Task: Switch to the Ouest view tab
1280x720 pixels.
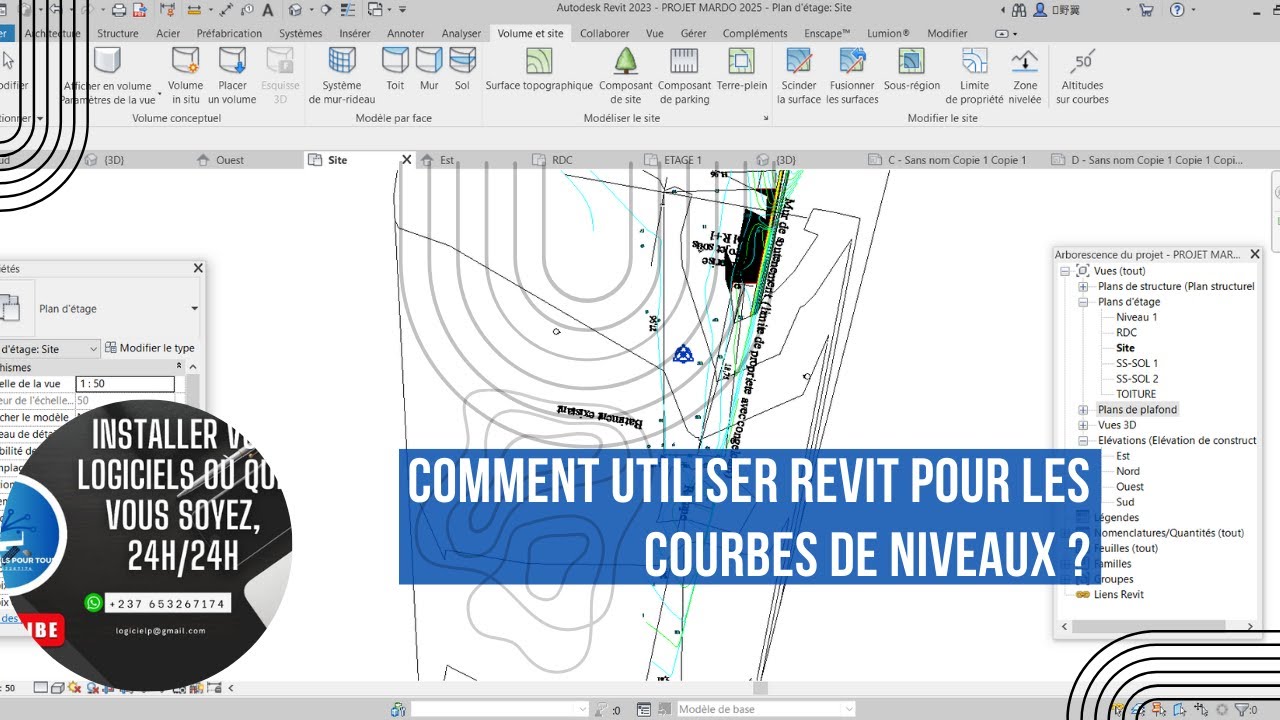Action: coord(230,160)
